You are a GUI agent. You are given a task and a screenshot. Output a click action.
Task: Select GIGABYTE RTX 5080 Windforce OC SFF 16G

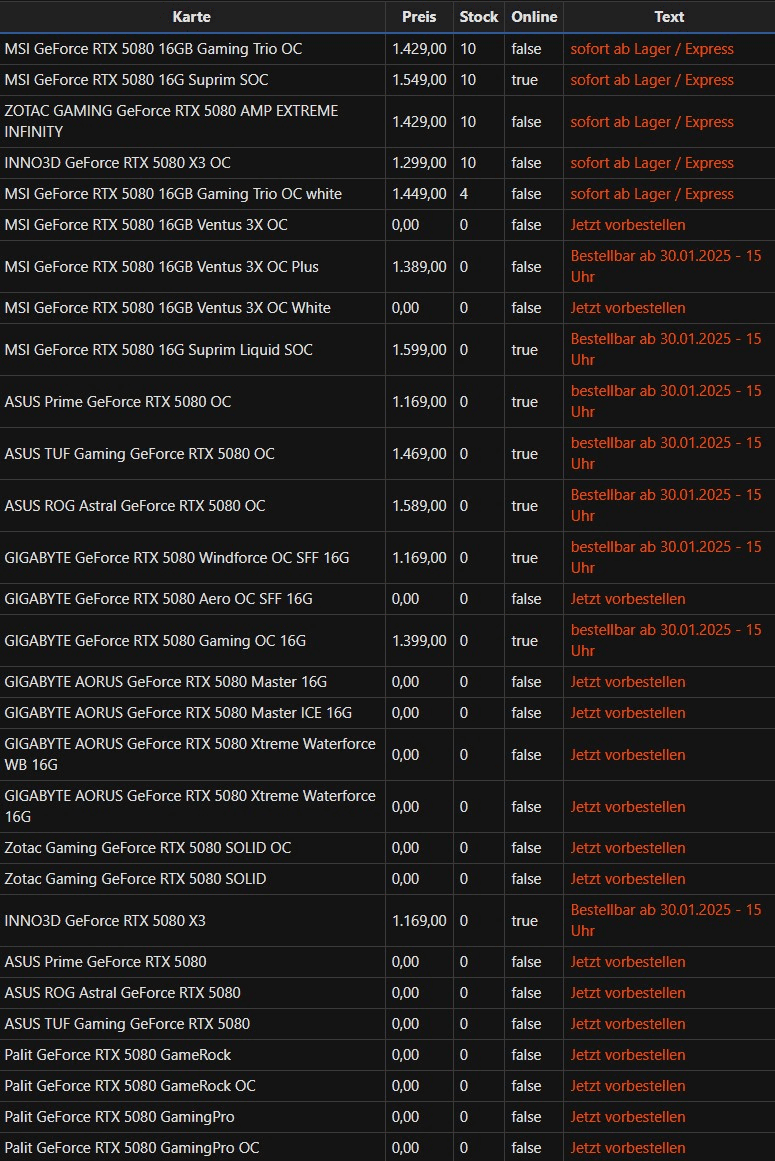pos(177,557)
